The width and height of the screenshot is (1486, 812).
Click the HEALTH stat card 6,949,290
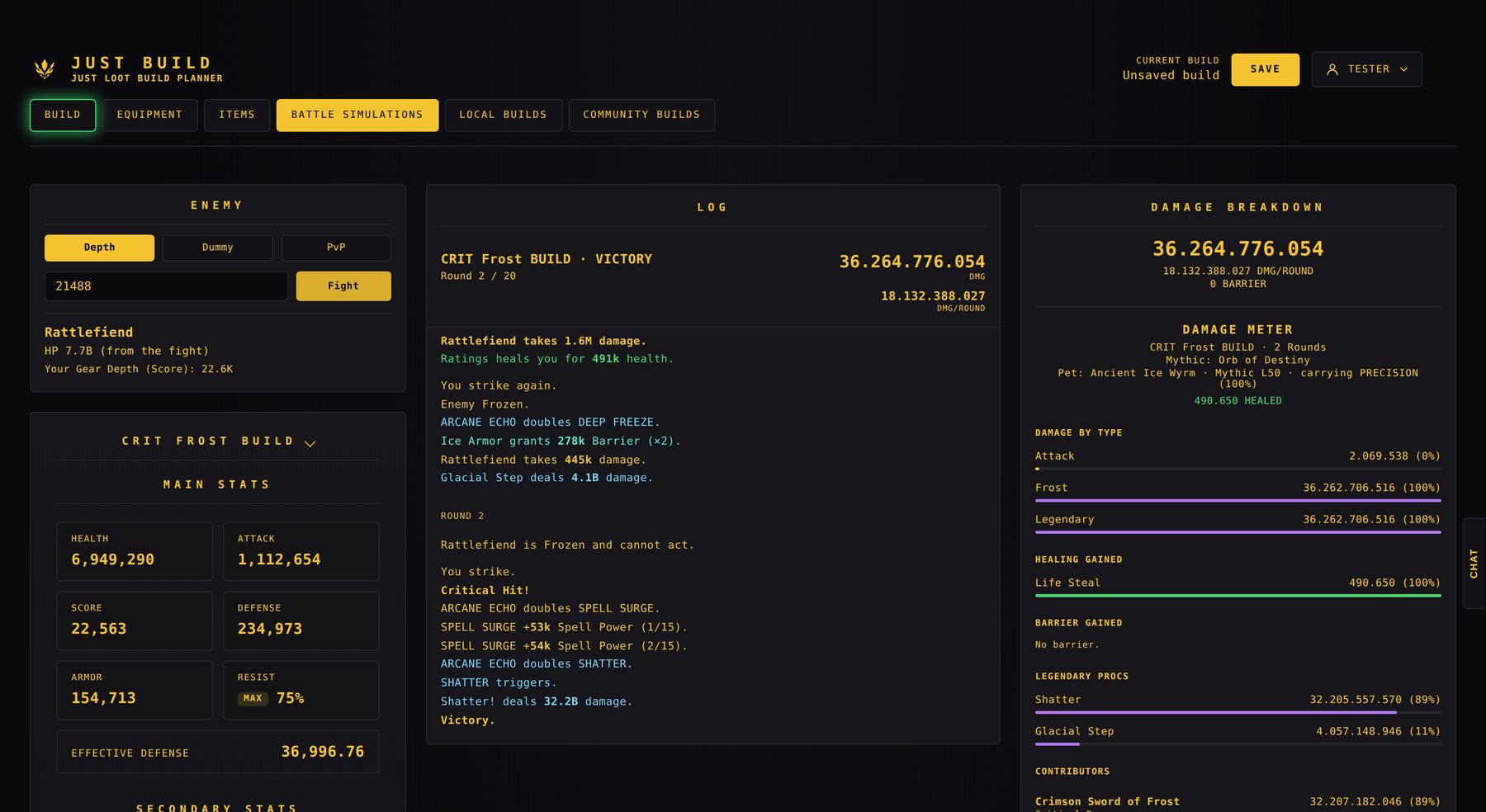tap(135, 551)
